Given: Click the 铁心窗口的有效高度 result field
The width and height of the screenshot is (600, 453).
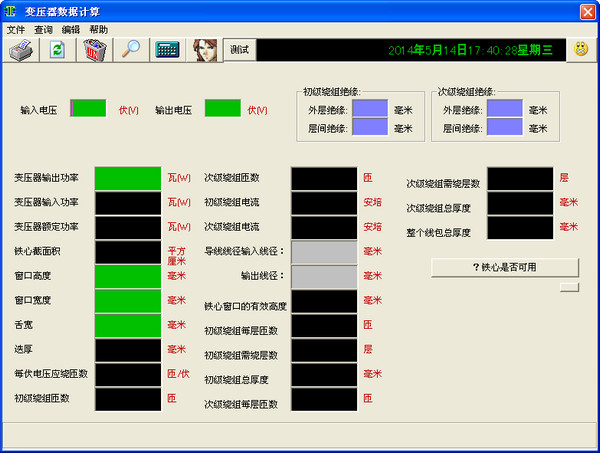Looking at the screenshot, I should [324, 301].
